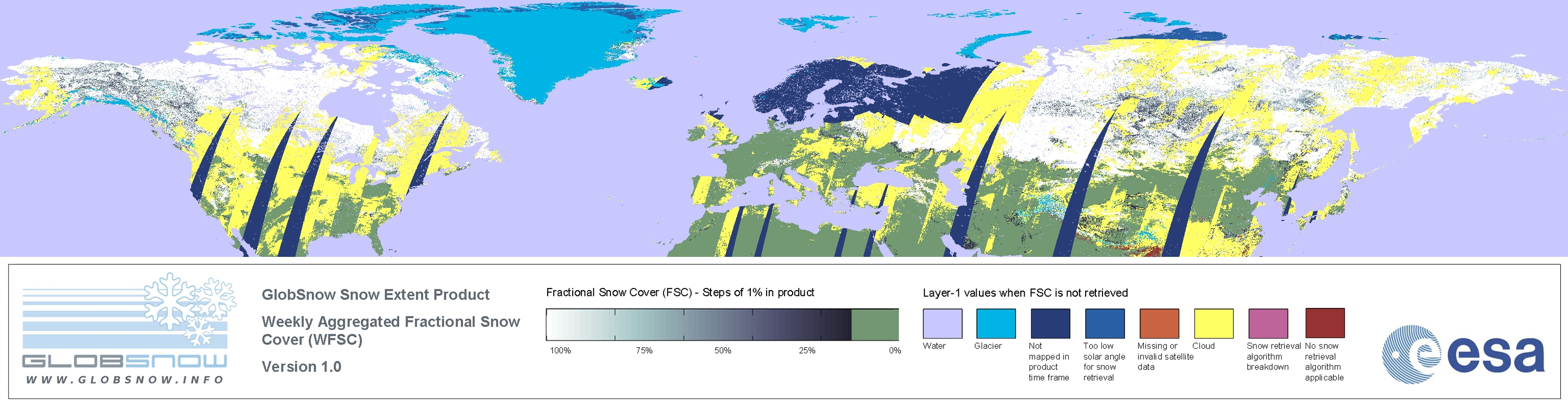Select the 'Snow retrieval algorithm breakdown' swatch

tap(1268, 323)
